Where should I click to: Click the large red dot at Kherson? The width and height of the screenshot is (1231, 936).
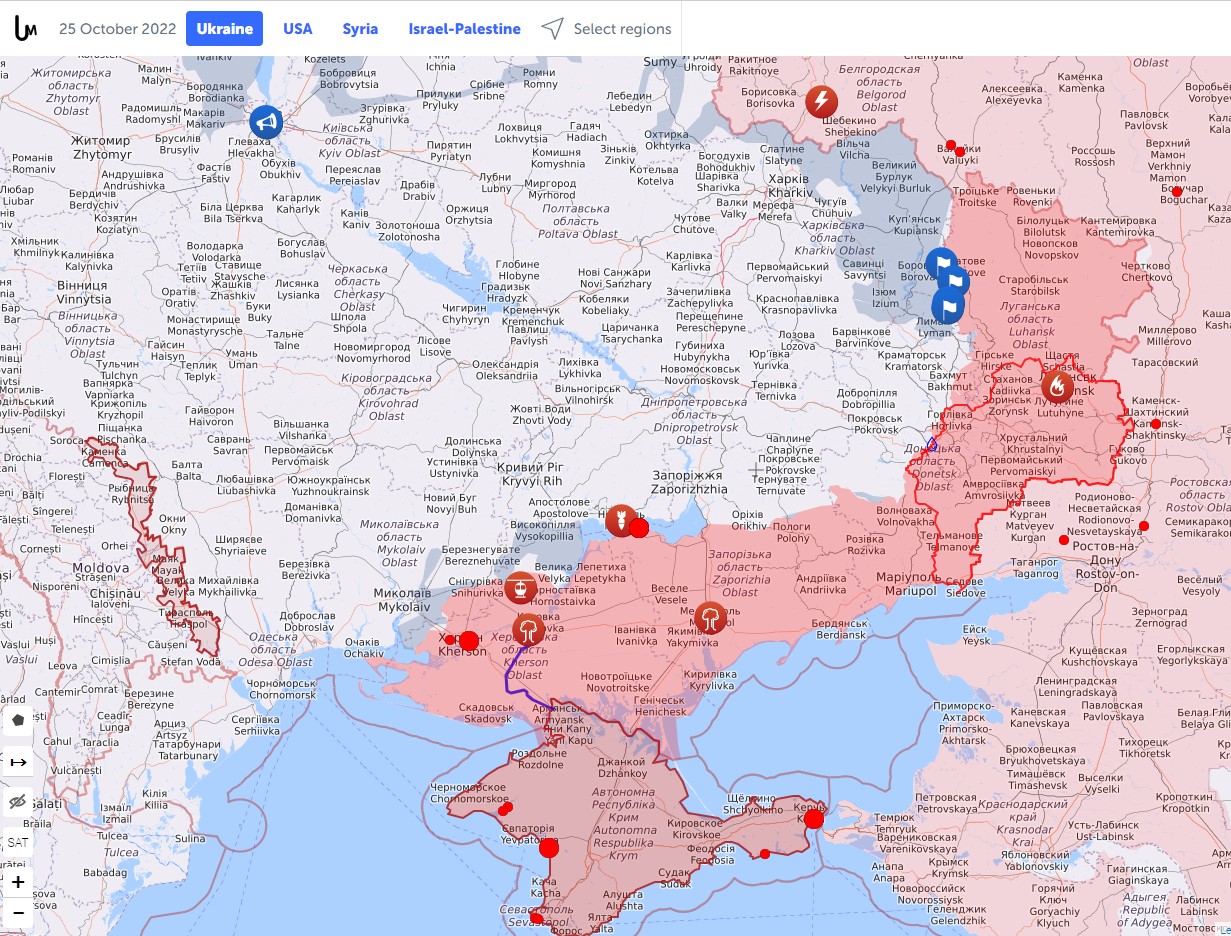click(x=468, y=640)
